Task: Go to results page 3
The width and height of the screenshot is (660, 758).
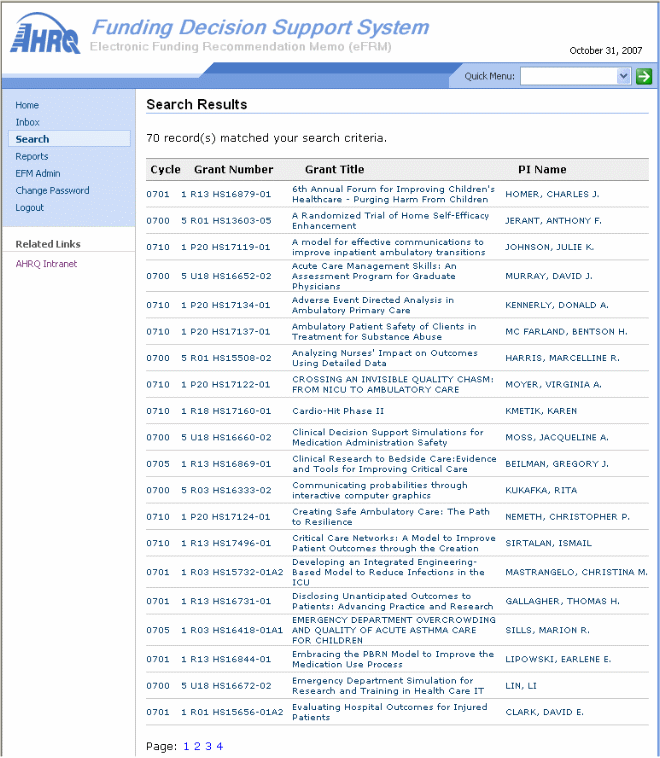Action: pos(208,746)
